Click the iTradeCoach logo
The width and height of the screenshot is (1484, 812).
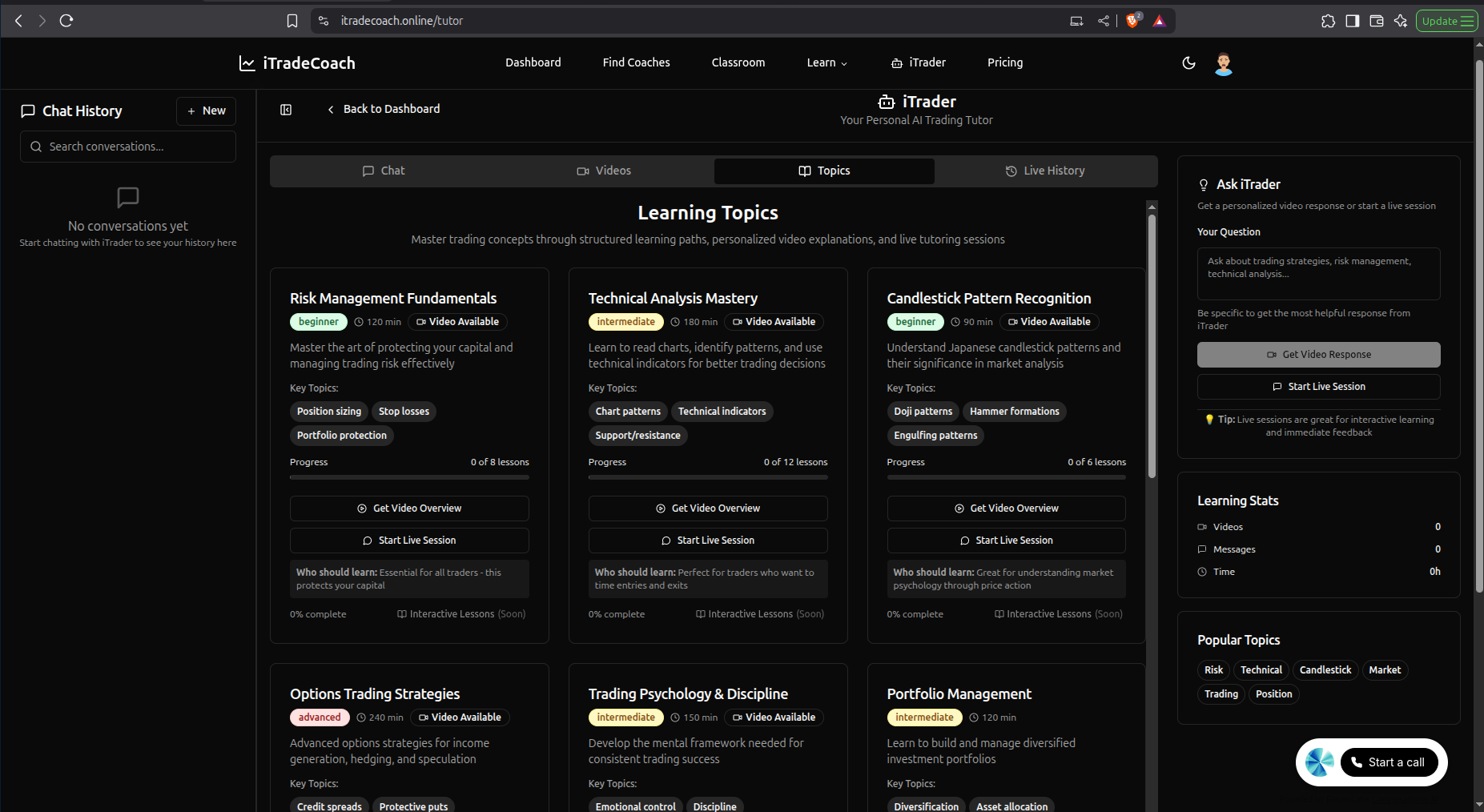point(297,63)
